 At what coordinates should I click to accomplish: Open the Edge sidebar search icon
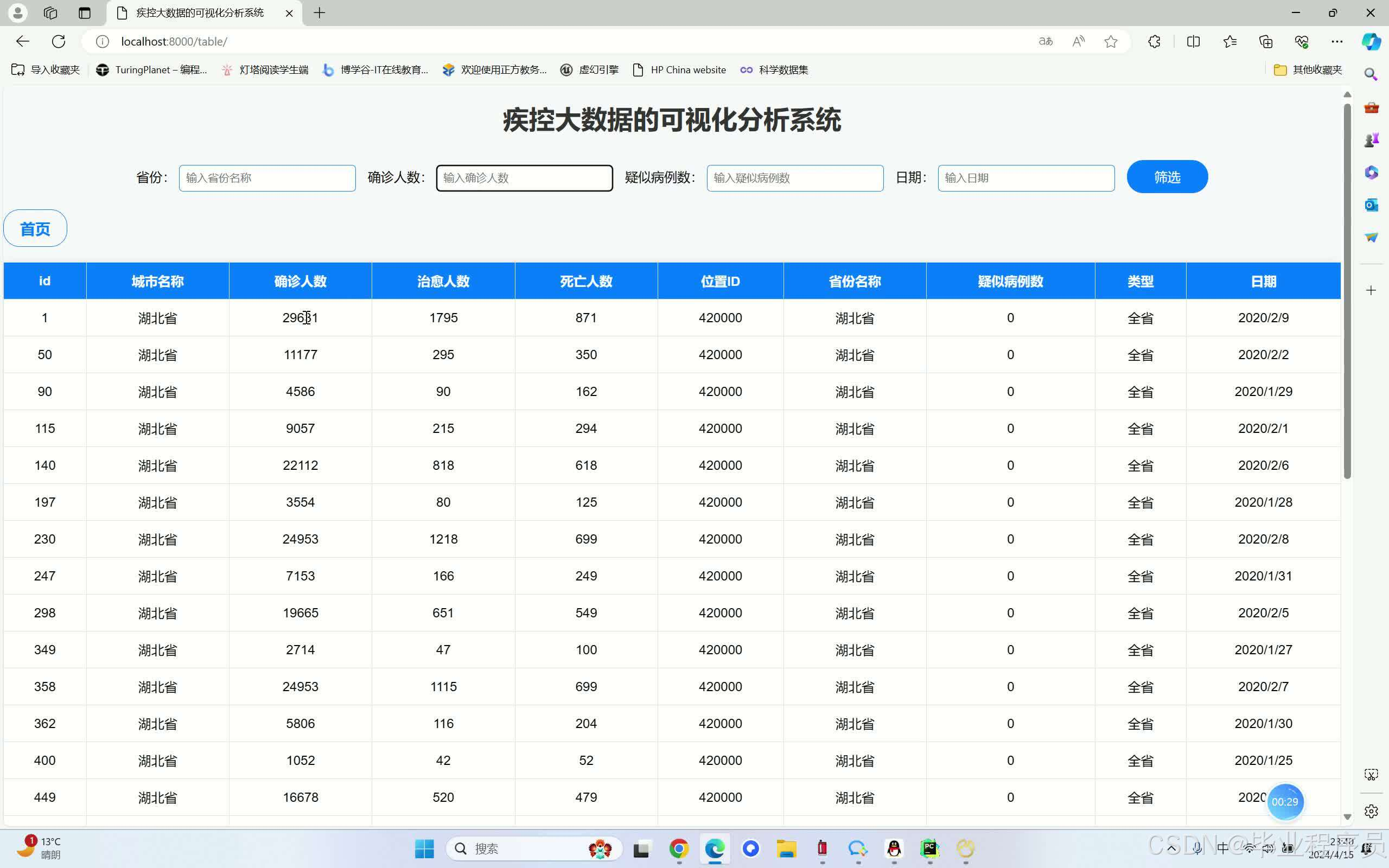click(1371, 75)
